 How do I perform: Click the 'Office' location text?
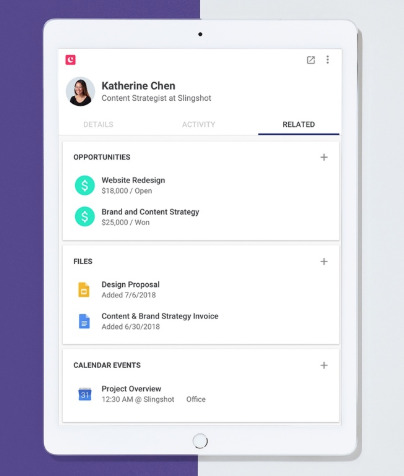[x=196, y=399]
